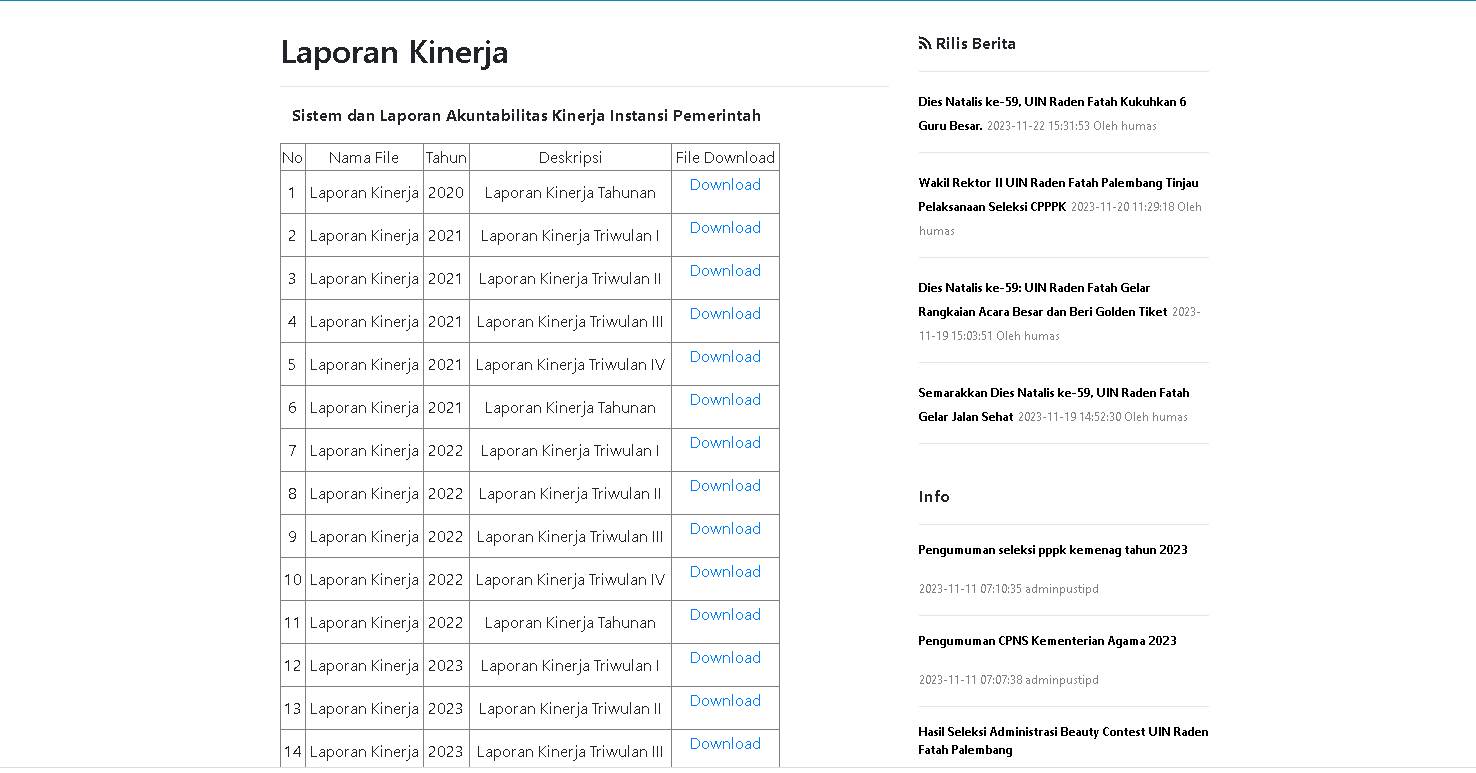Download the 2023 Triwulan II report
The image size is (1476, 773).
(725, 701)
